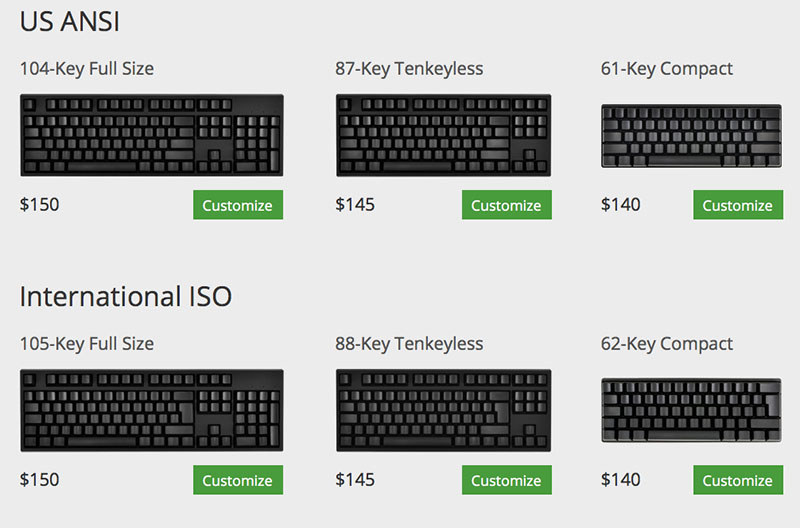Select the "62-Key Compact" title text
Screen dimensions: 800x528
[x=666, y=344]
